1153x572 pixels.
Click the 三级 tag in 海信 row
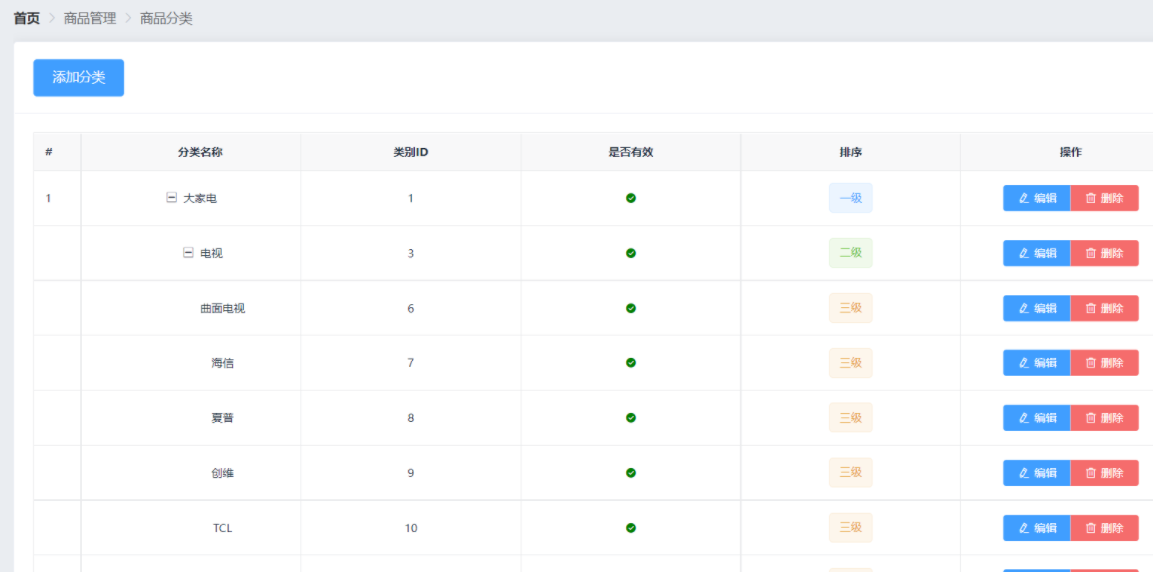(851, 362)
